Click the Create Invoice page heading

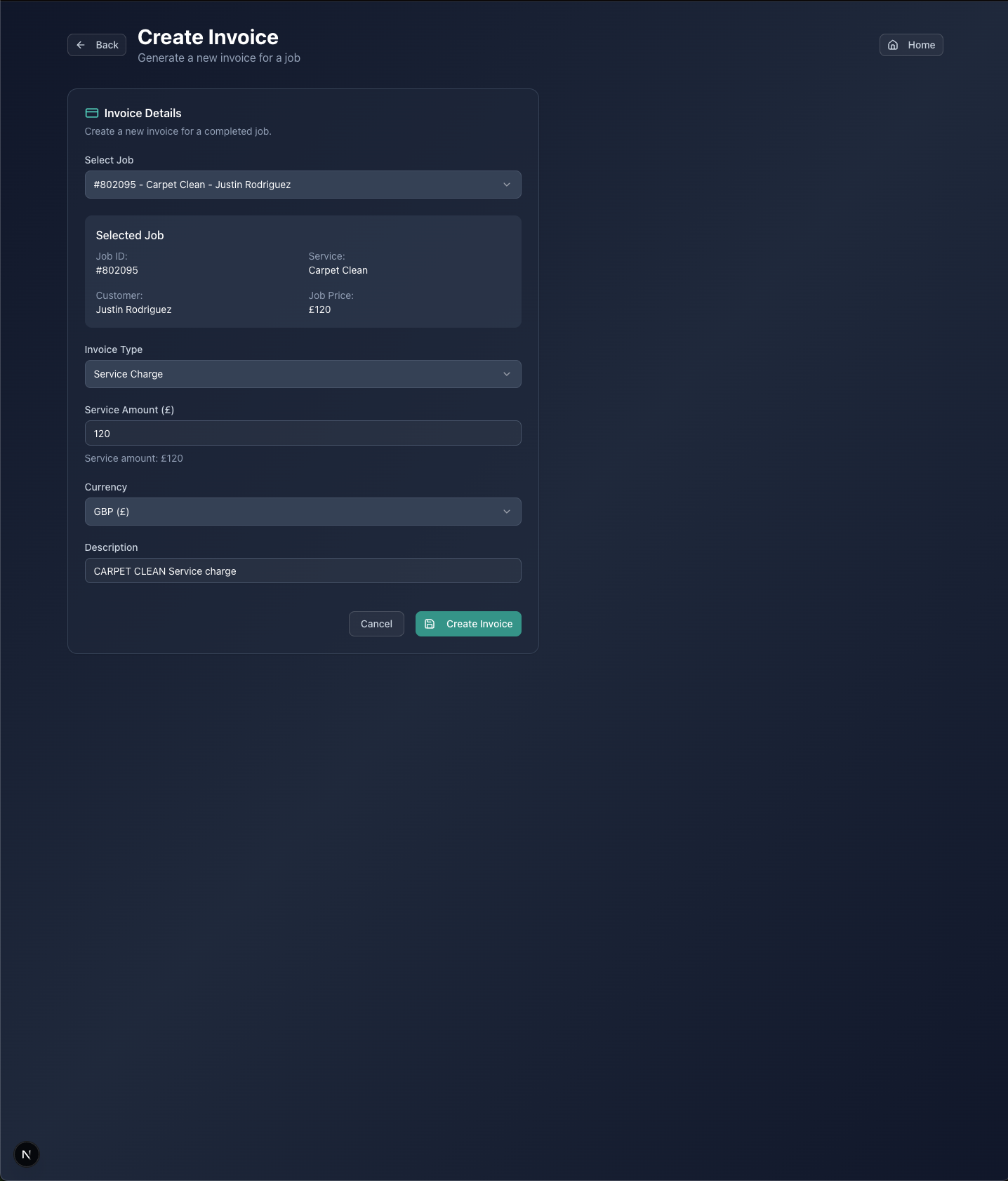[x=208, y=37]
